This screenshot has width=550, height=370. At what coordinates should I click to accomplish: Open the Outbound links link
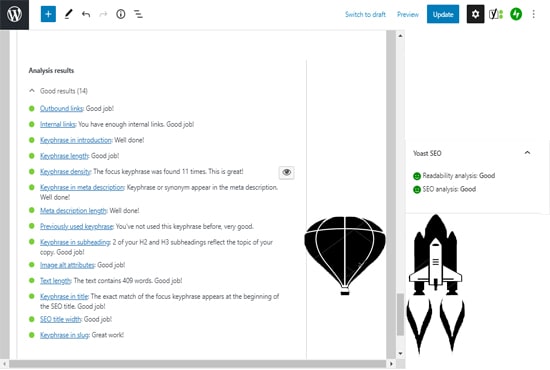pos(61,109)
